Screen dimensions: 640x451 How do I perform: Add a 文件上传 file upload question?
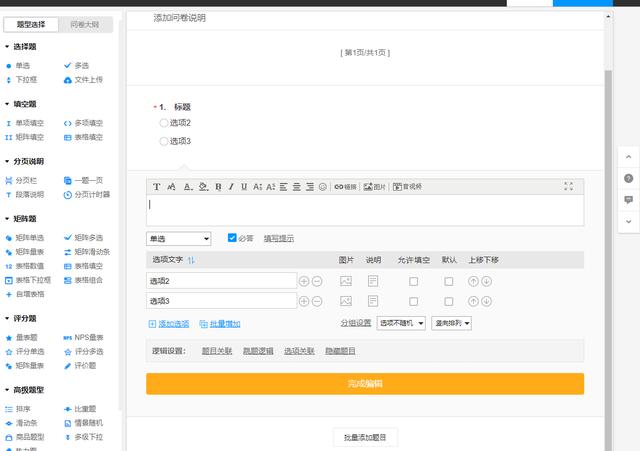pos(84,80)
